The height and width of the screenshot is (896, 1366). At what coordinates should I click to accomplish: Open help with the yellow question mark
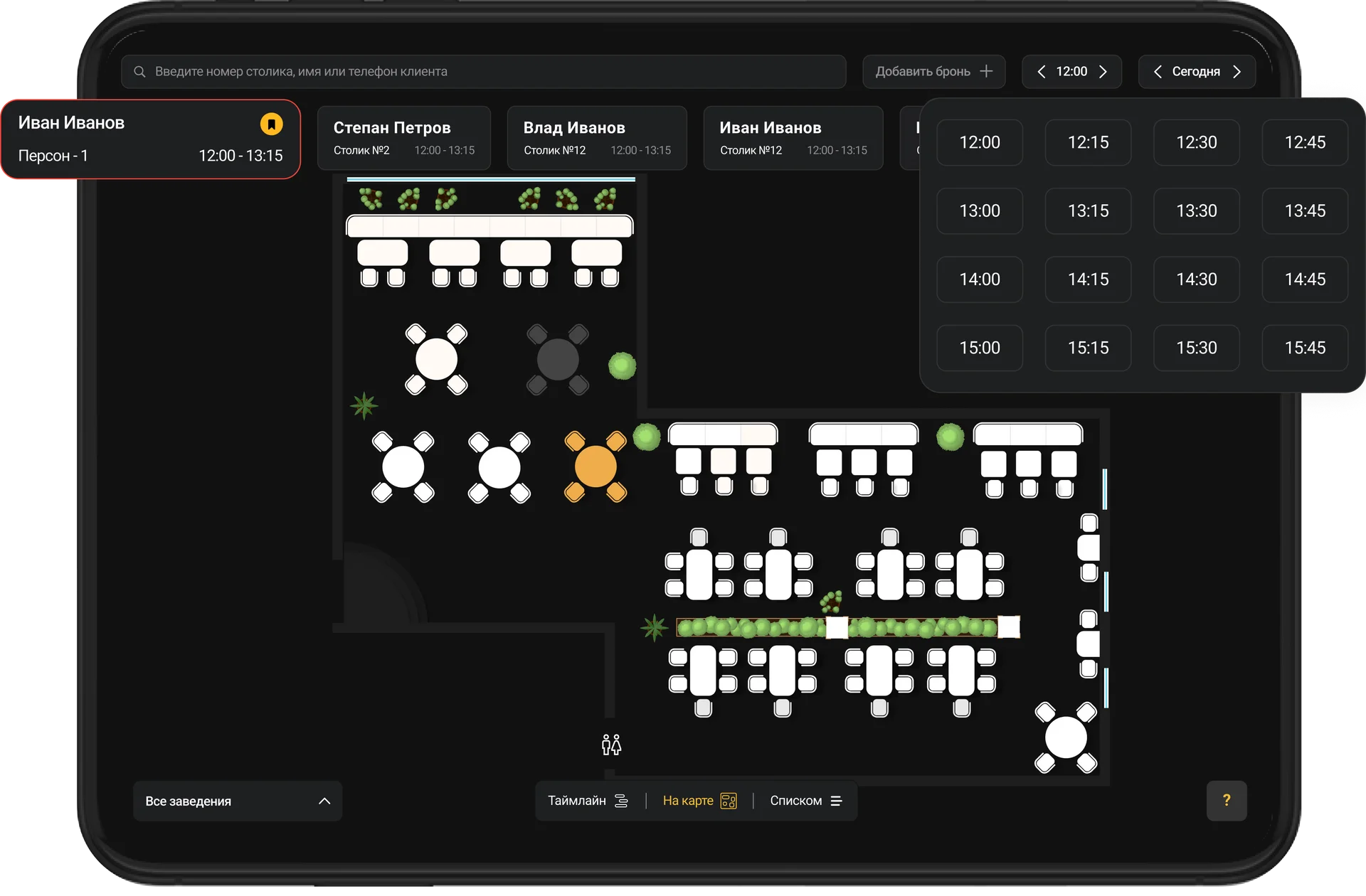pyautogui.click(x=1227, y=801)
